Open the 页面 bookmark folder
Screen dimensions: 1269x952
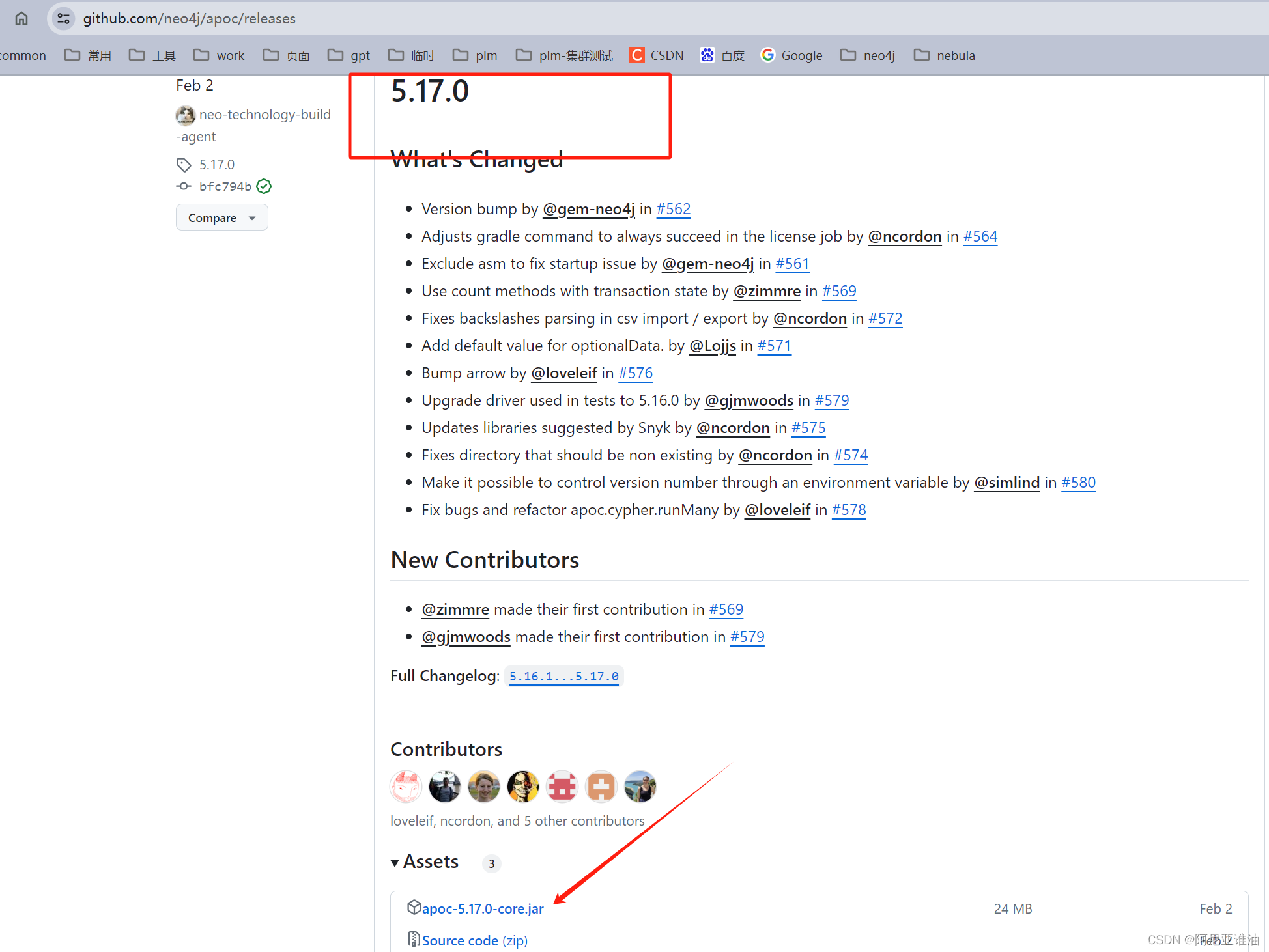click(x=287, y=55)
